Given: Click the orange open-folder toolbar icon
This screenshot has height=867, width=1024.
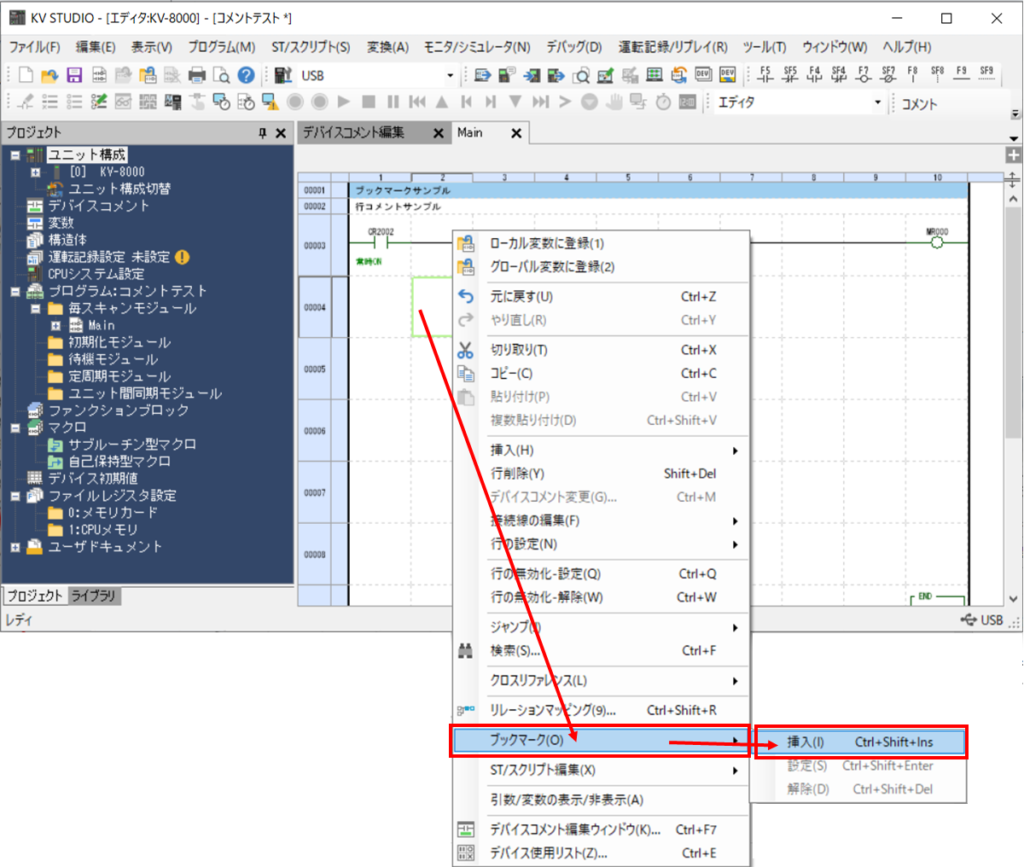Looking at the screenshot, I should 50,75.
